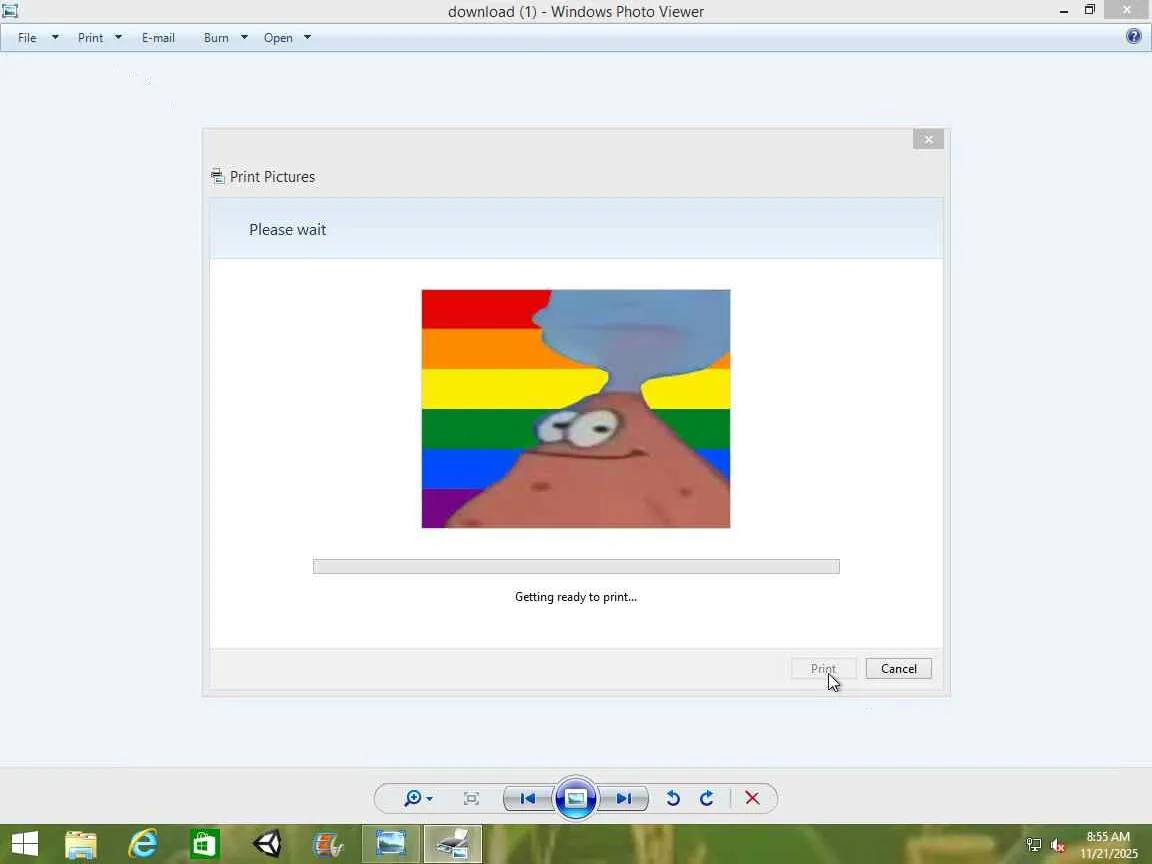
Task: Rotate picture counterclockwise
Action: coord(672,799)
